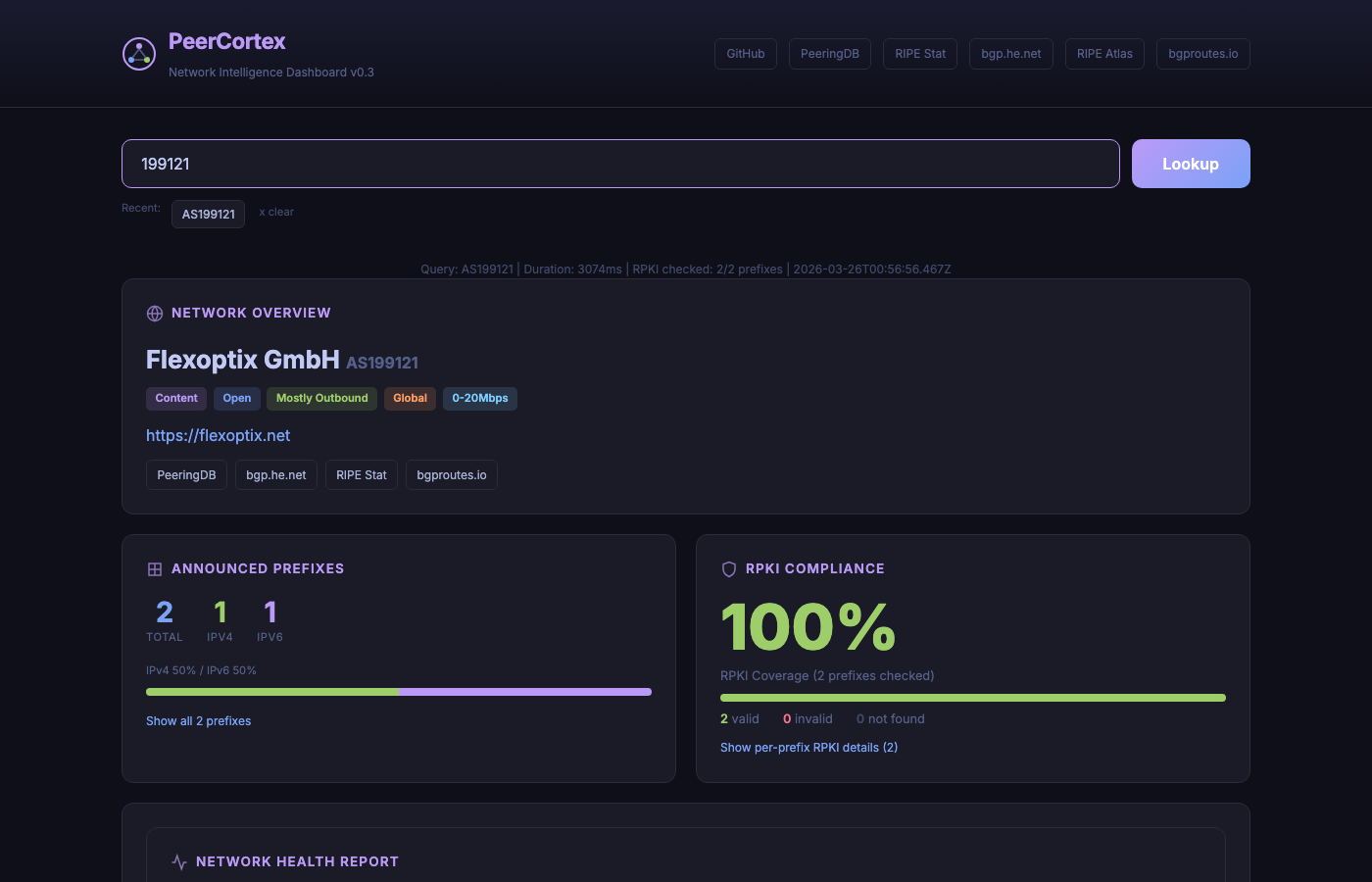The width and height of the screenshot is (1372, 882).
Task: Click the RPKI coverage progress bar
Action: click(x=973, y=698)
